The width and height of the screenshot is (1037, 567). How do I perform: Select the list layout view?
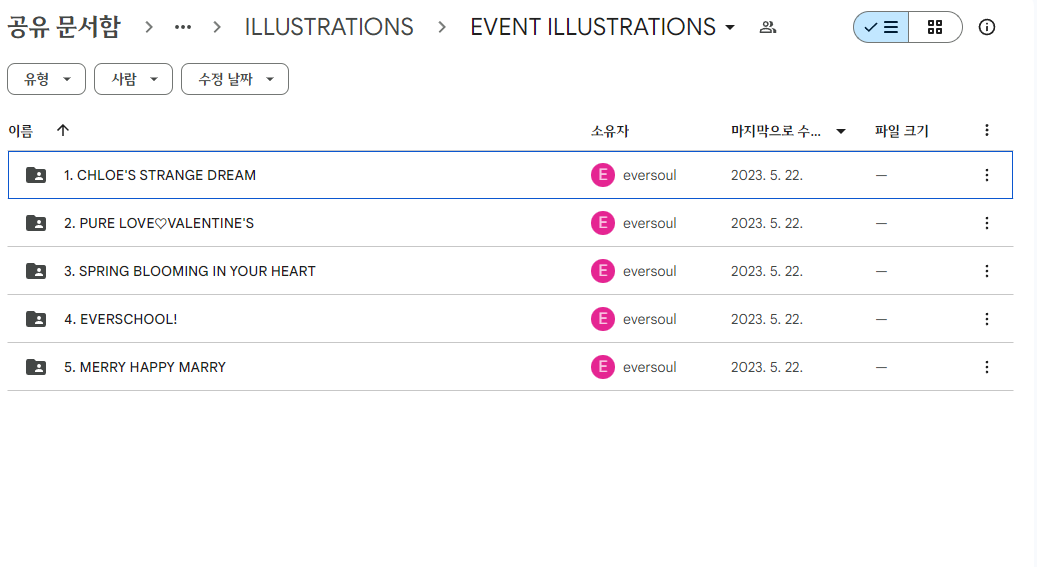pos(881,28)
